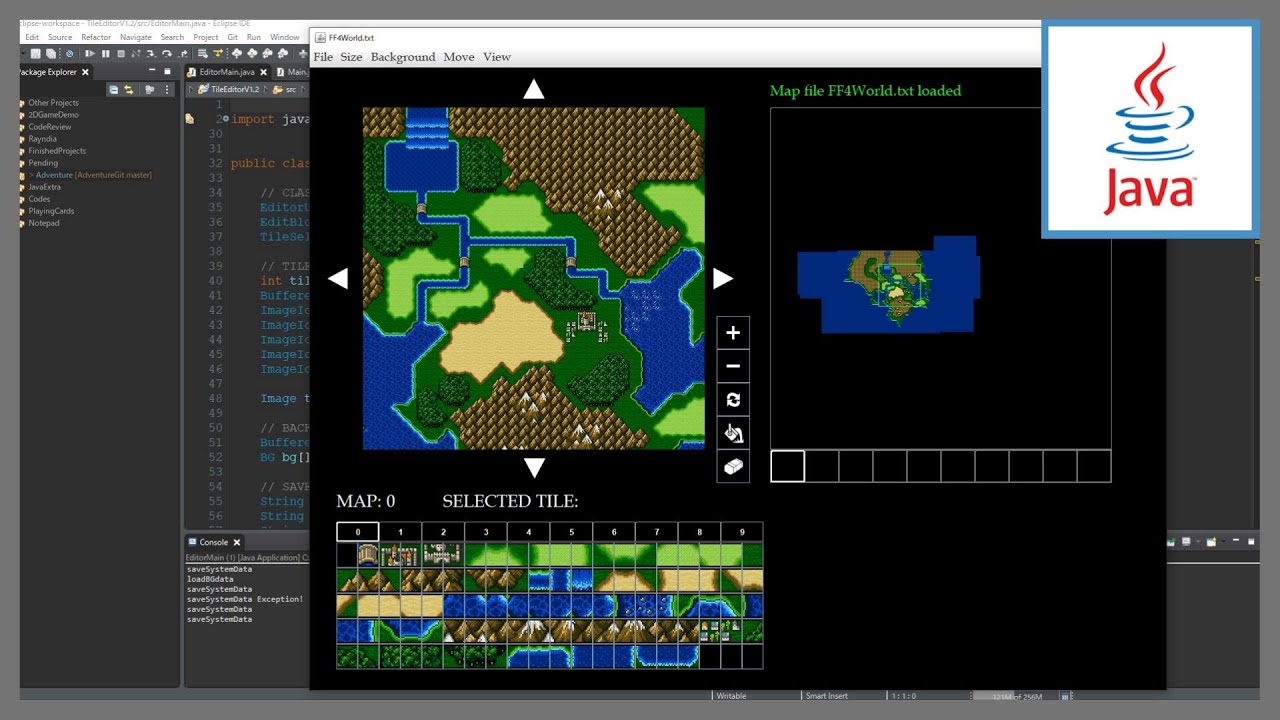Click Resume debug icon in Eclipse toolbar

click(90, 54)
